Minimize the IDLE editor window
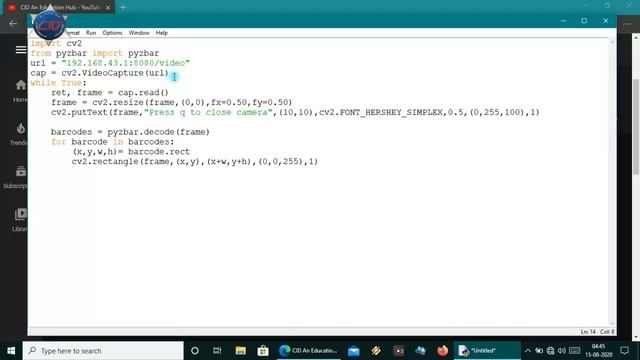The image size is (640, 360). pos(563,20)
